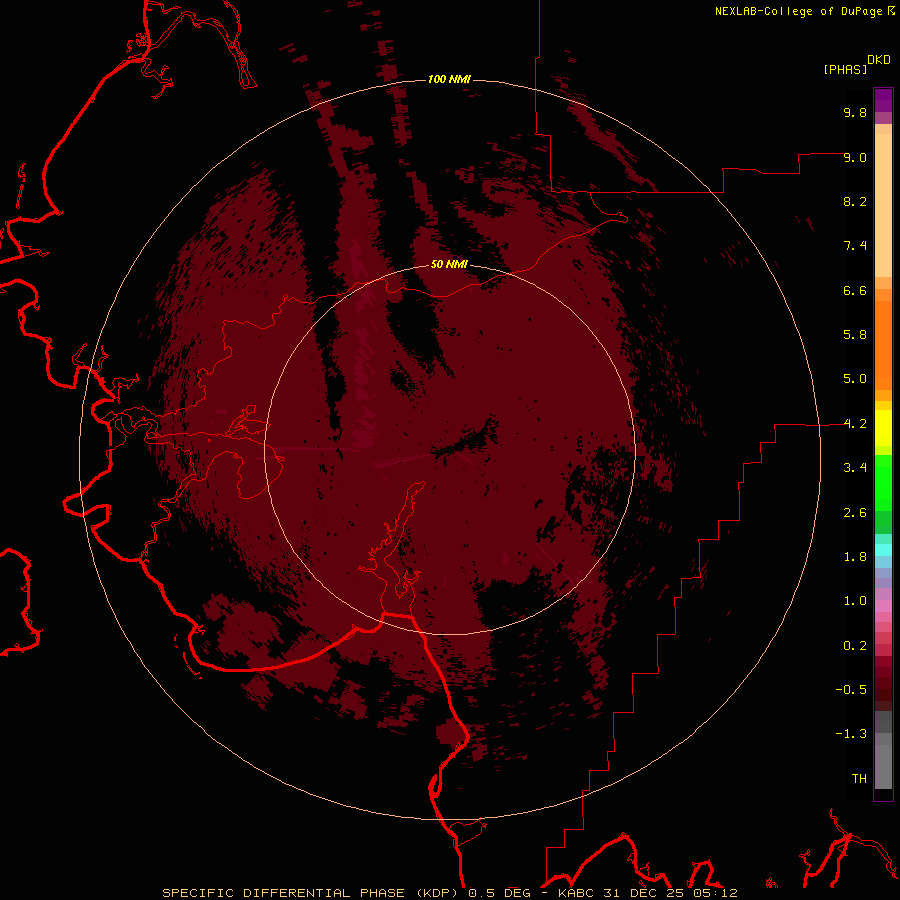Click the -0.5 value on color scale
Image resolution: width=900 pixels, height=900 pixels.
coord(851,690)
